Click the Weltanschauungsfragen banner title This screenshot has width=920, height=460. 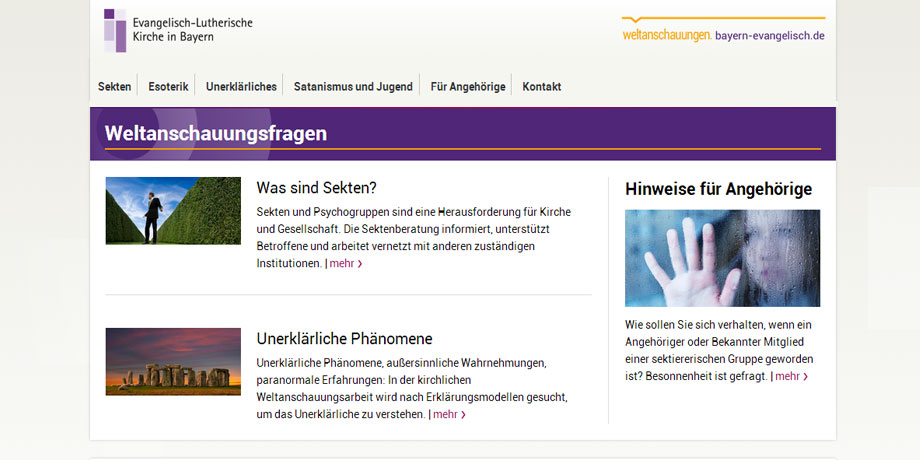point(216,134)
